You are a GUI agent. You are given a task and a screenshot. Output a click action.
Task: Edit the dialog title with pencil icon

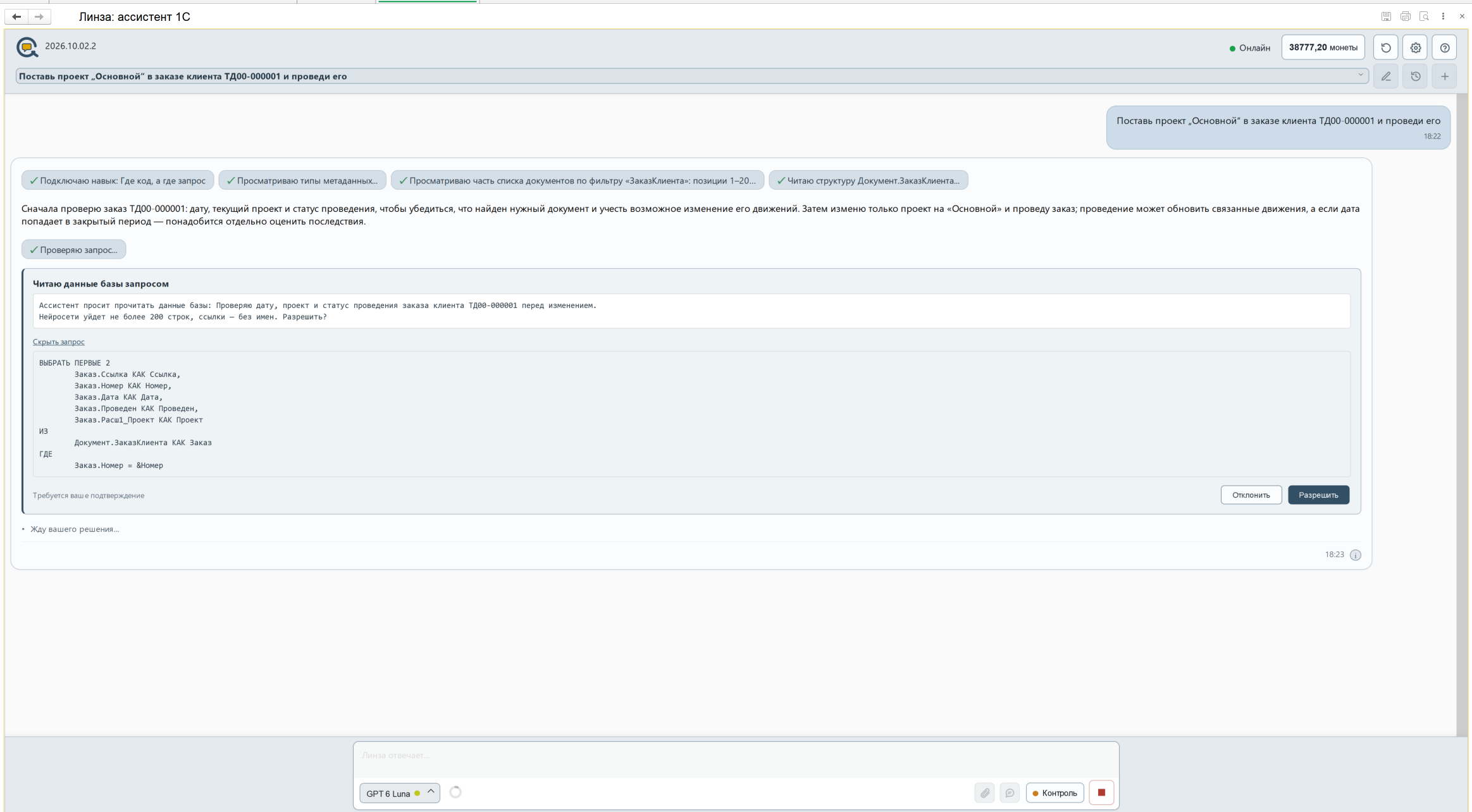point(1385,77)
